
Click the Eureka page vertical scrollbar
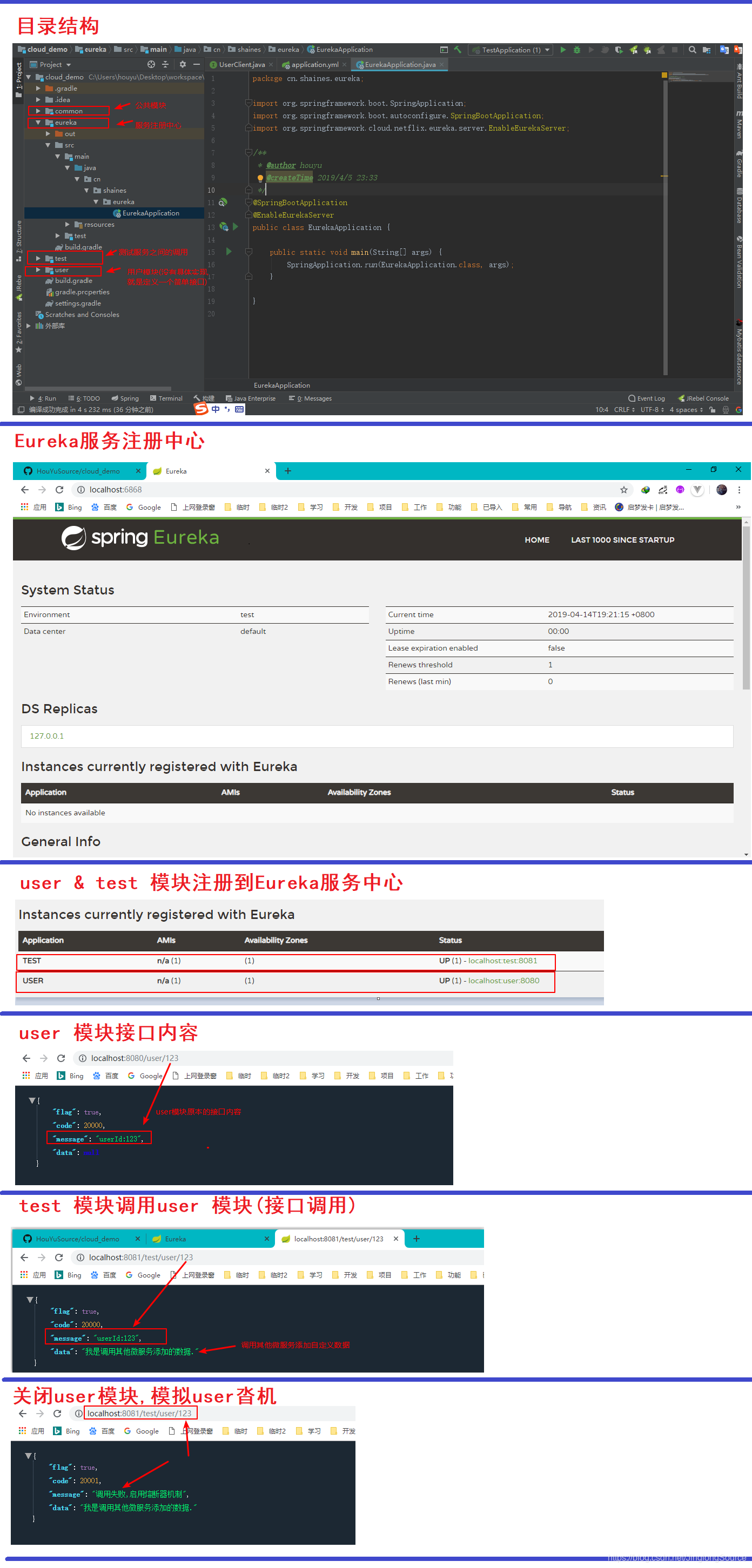pos(746,609)
